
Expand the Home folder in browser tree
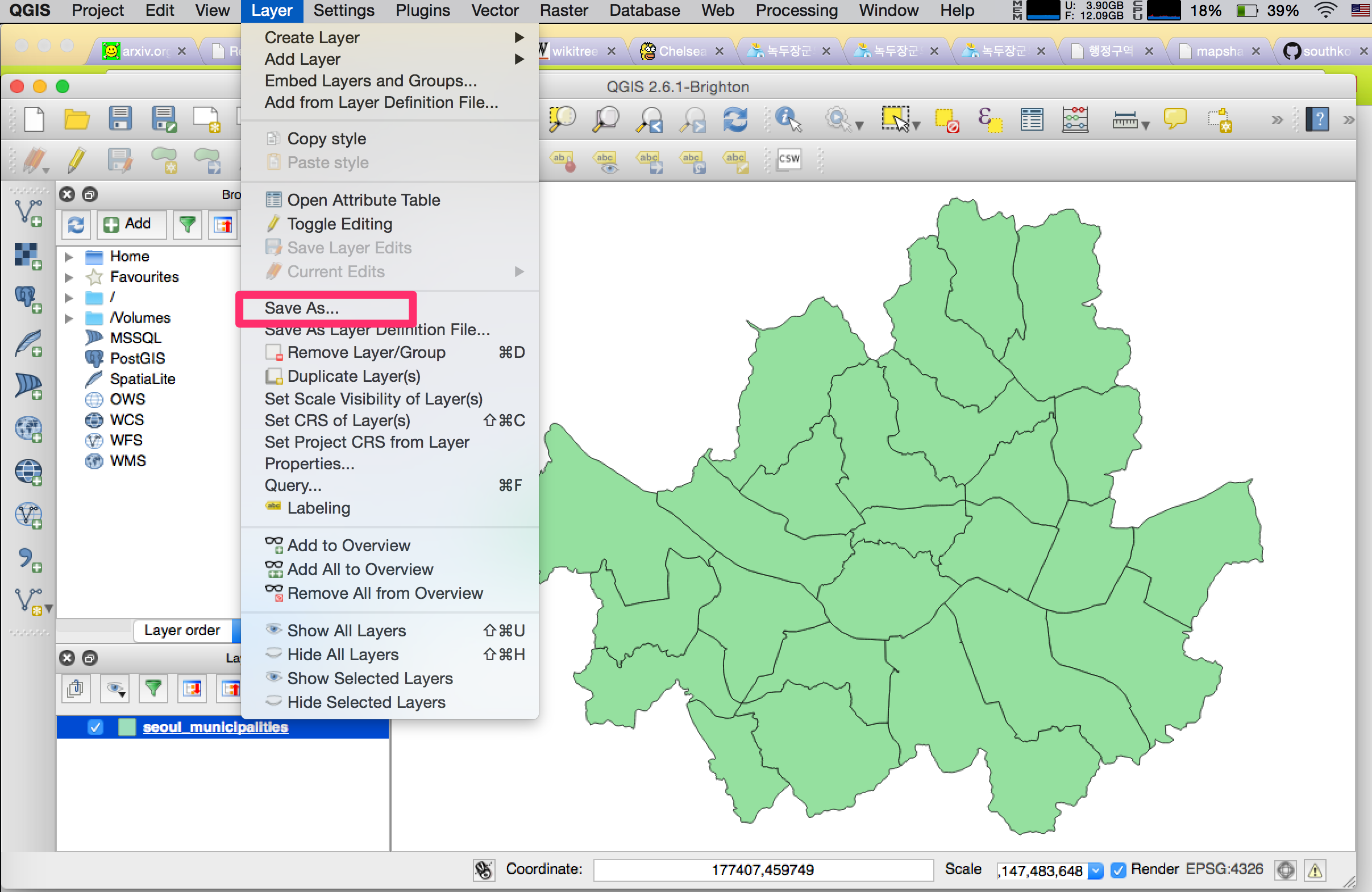point(69,256)
